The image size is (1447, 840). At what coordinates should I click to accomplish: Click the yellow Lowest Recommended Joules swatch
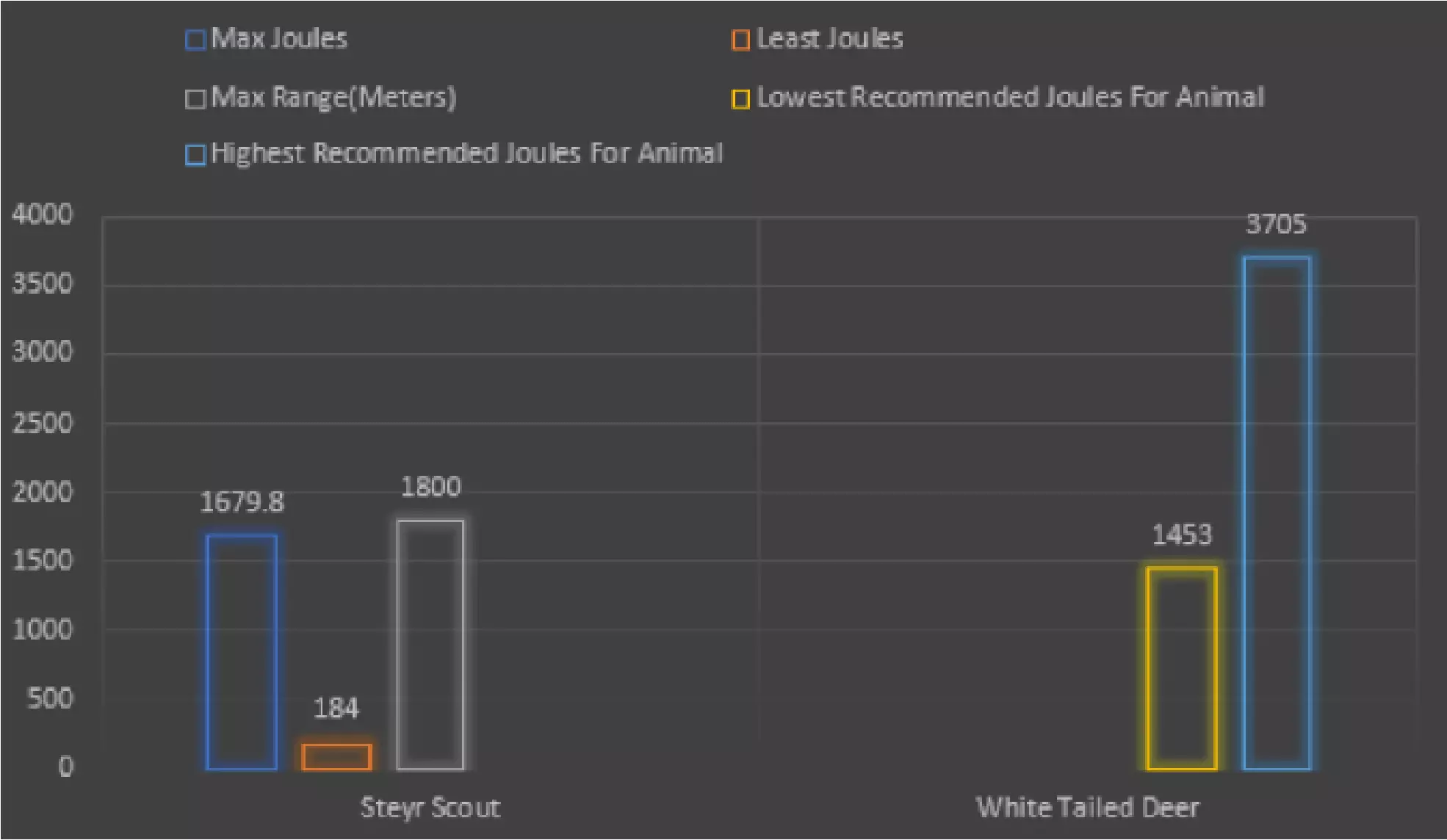740,99
